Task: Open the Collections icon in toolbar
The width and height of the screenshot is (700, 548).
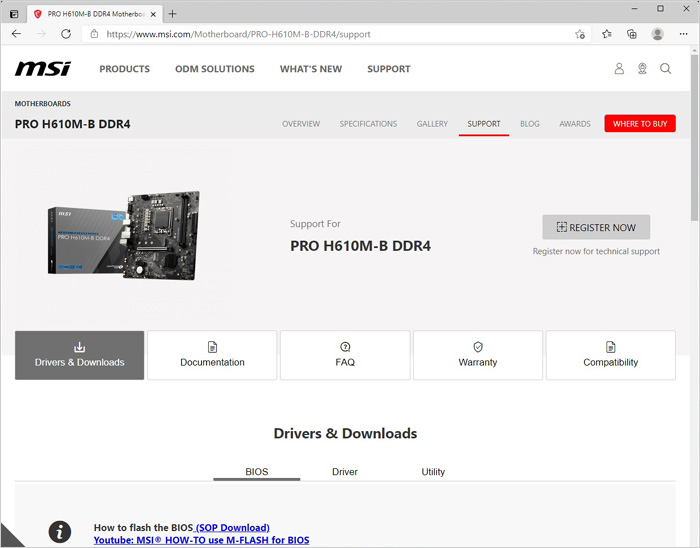Action: tap(632, 34)
